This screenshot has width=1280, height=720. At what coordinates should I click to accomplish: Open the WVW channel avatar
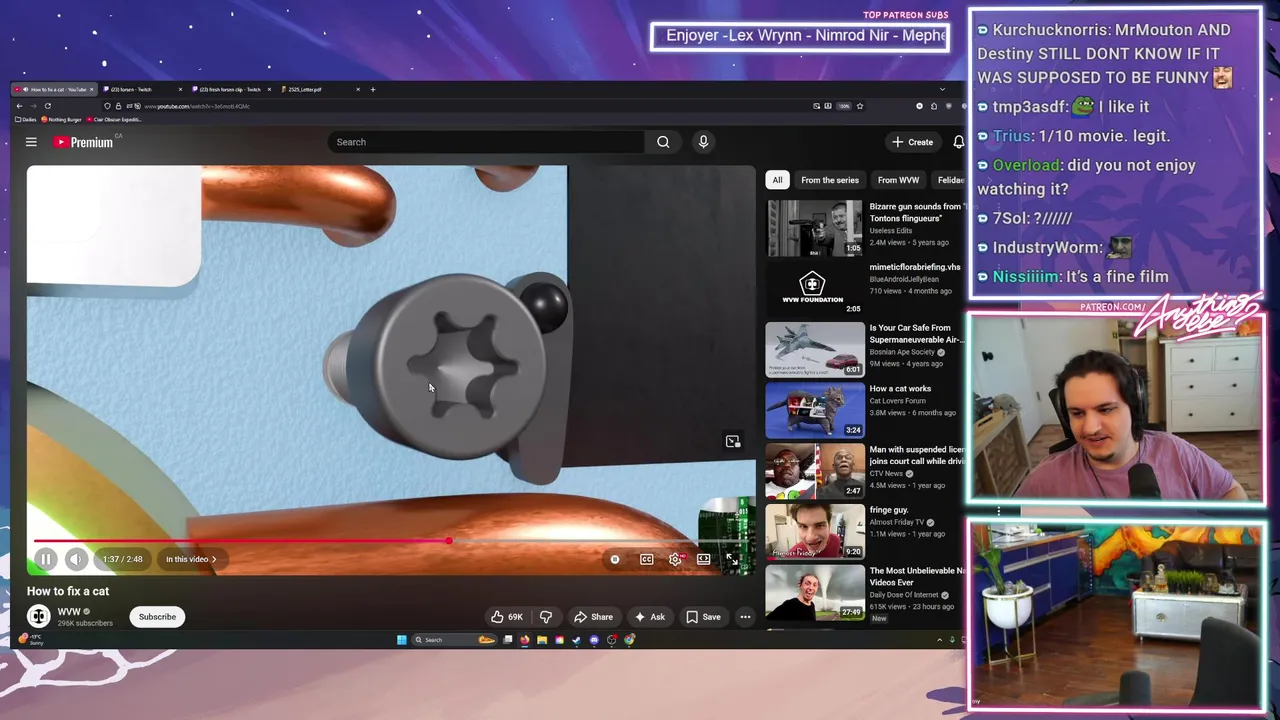[39, 617]
